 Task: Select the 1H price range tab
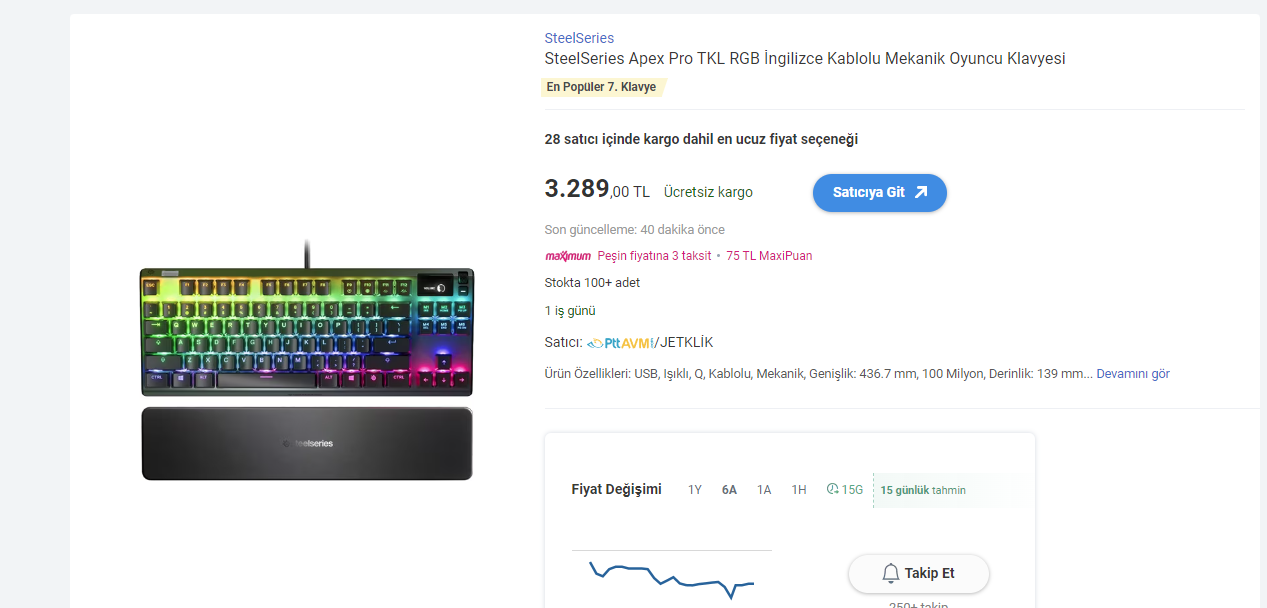coord(799,490)
